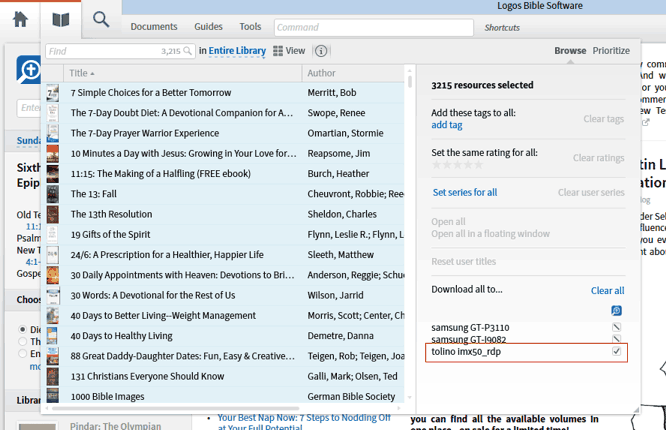Click author Merritt, Bob
Image resolution: width=666 pixels, height=430 pixels.
click(332, 93)
